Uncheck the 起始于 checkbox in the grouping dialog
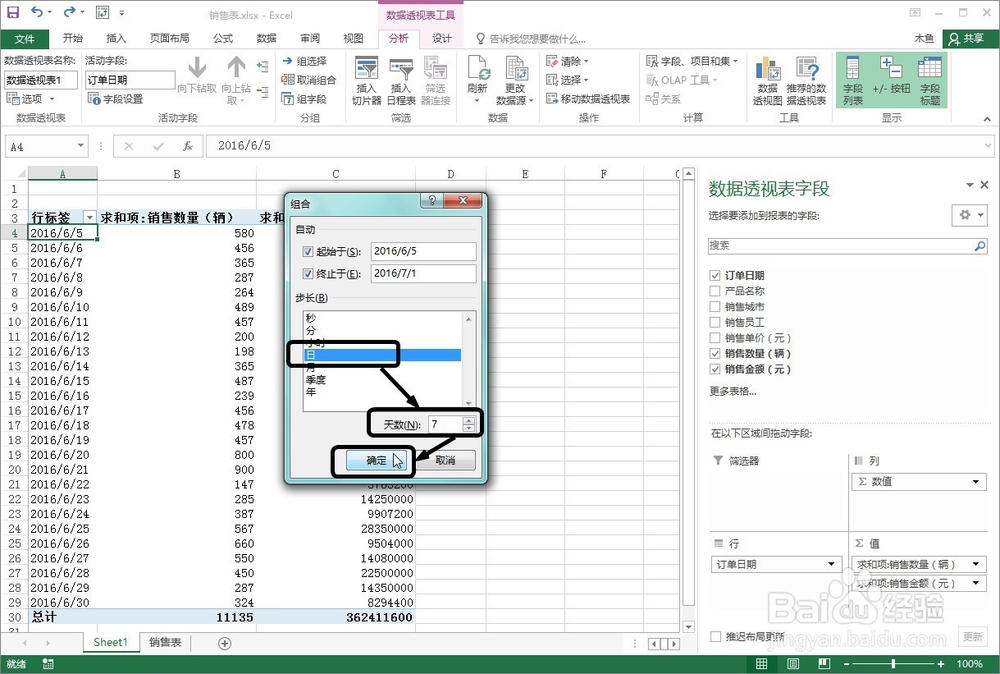The height and width of the screenshot is (674, 1000). coord(308,251)
